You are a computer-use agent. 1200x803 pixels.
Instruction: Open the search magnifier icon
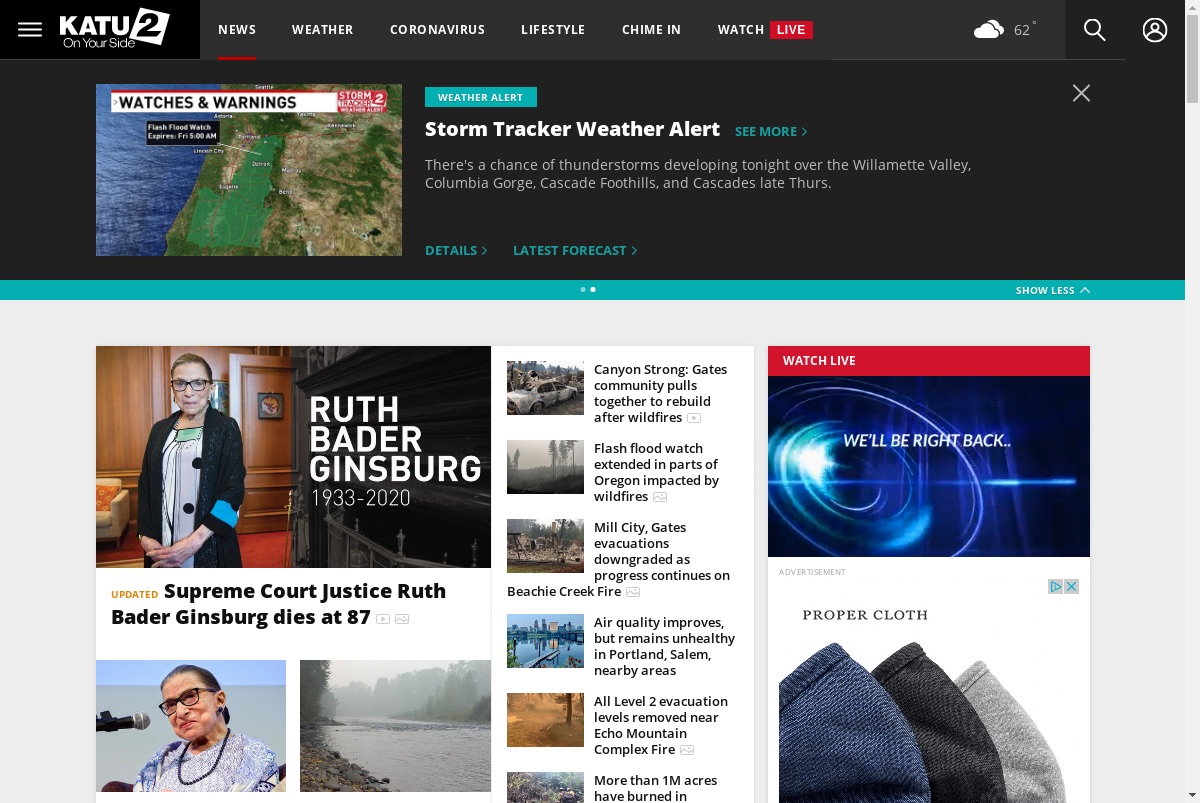click(x=1095, y=30)
